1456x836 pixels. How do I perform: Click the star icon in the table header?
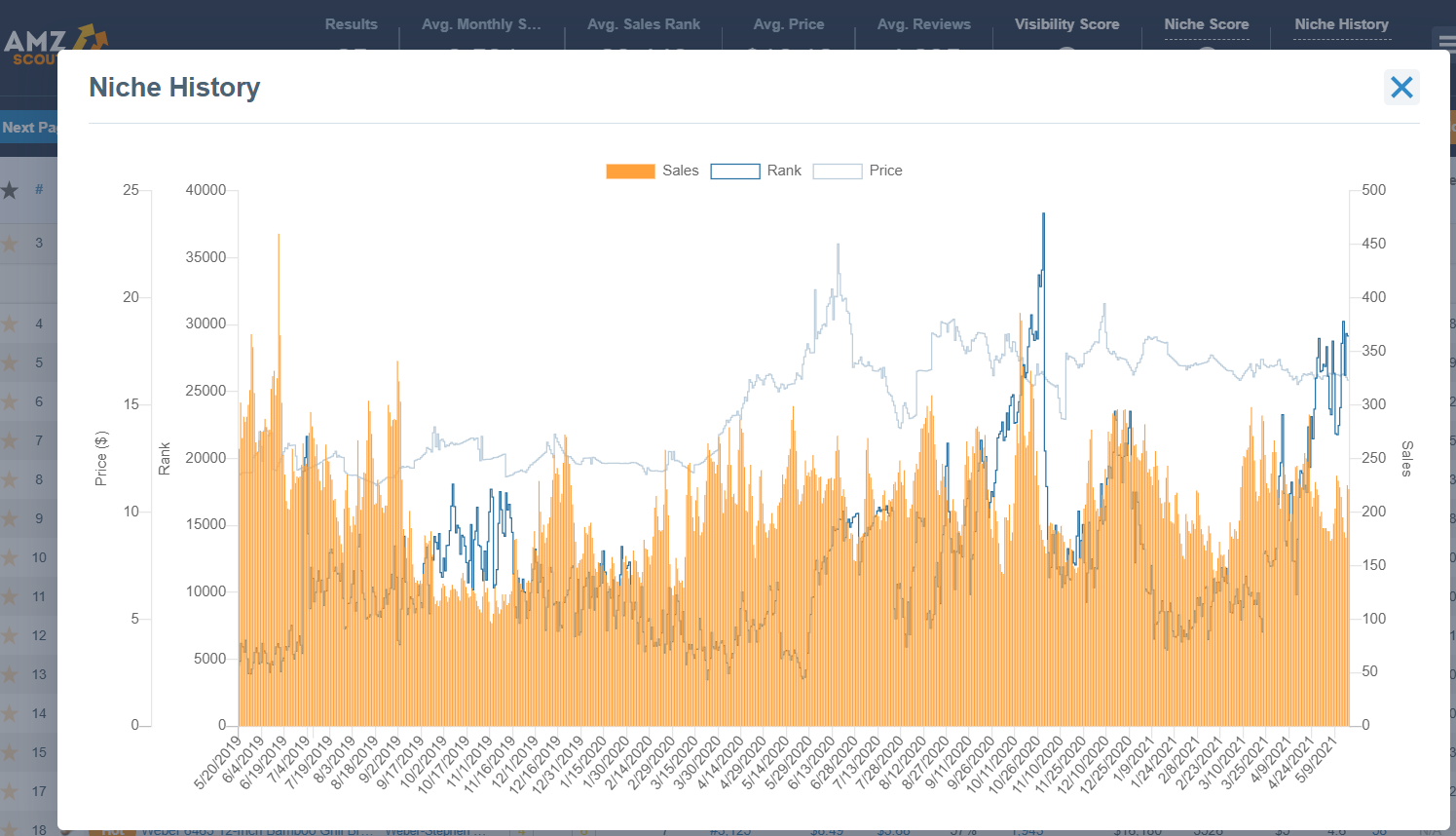pos(10,190)
